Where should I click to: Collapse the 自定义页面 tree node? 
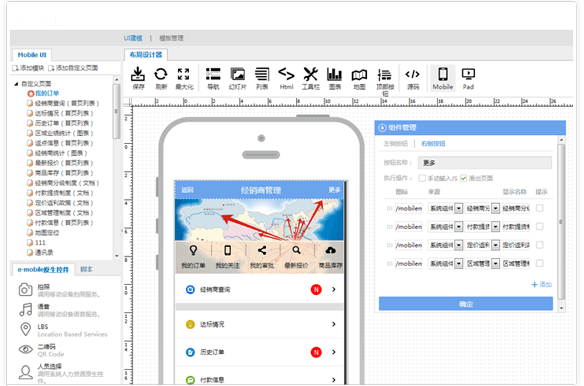(16, 84)
